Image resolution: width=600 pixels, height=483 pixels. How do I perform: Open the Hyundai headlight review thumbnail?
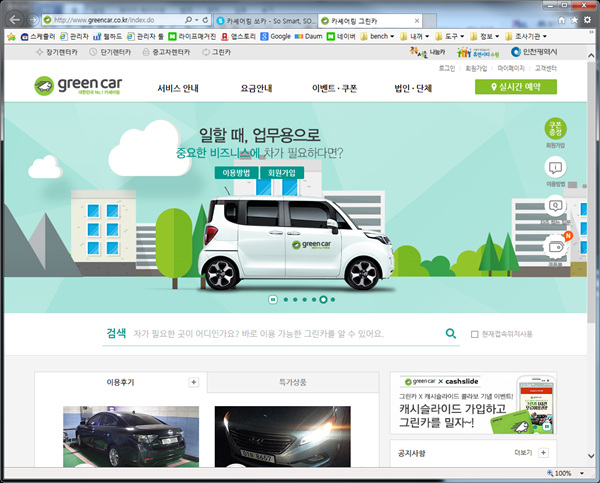282,437
